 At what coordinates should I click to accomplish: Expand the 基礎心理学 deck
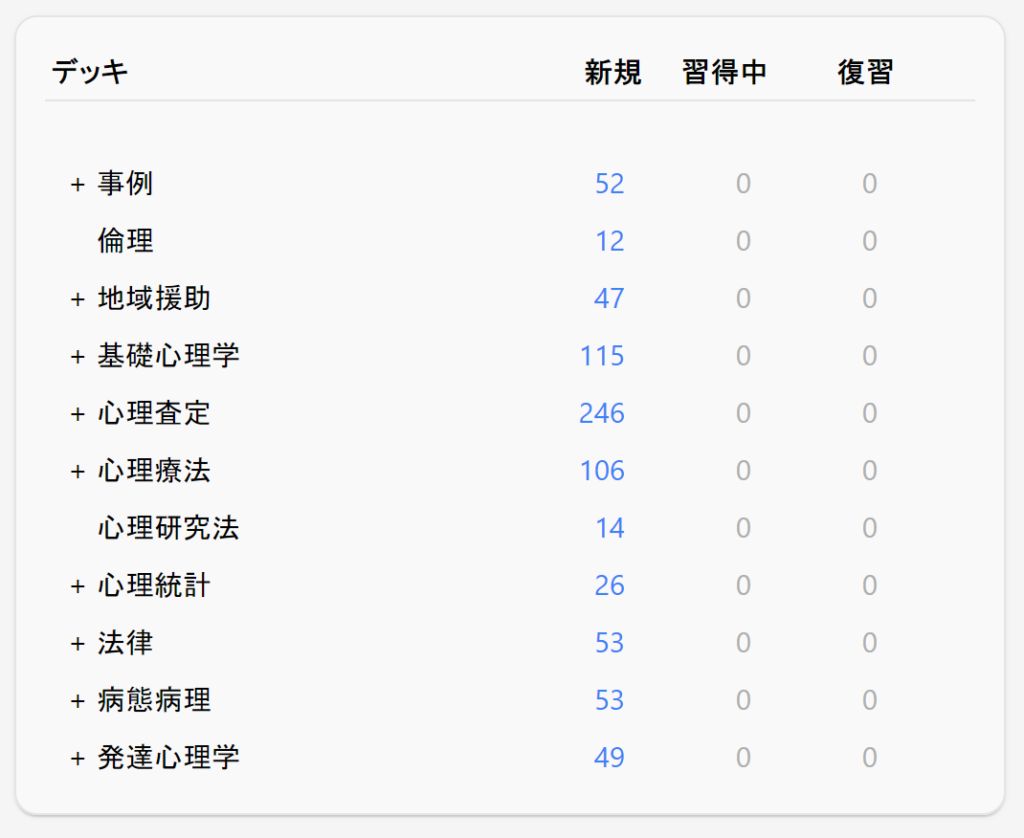77,357
